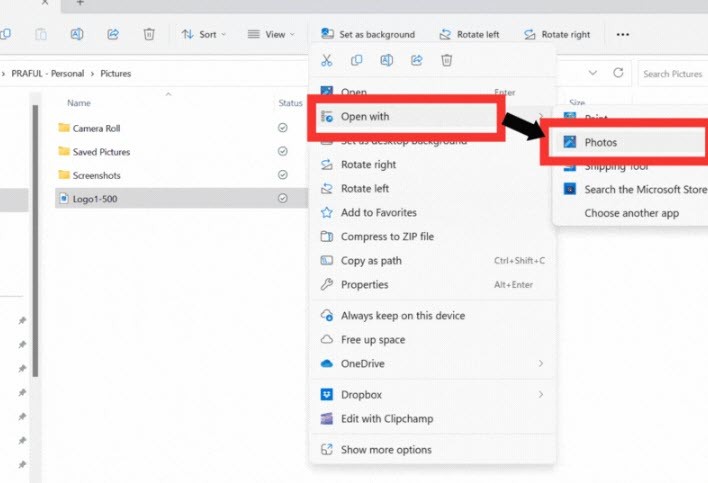Click the Delete trash icon in context menu
The width and height of the screenshot is (708, 483).
tap(447, 60)
